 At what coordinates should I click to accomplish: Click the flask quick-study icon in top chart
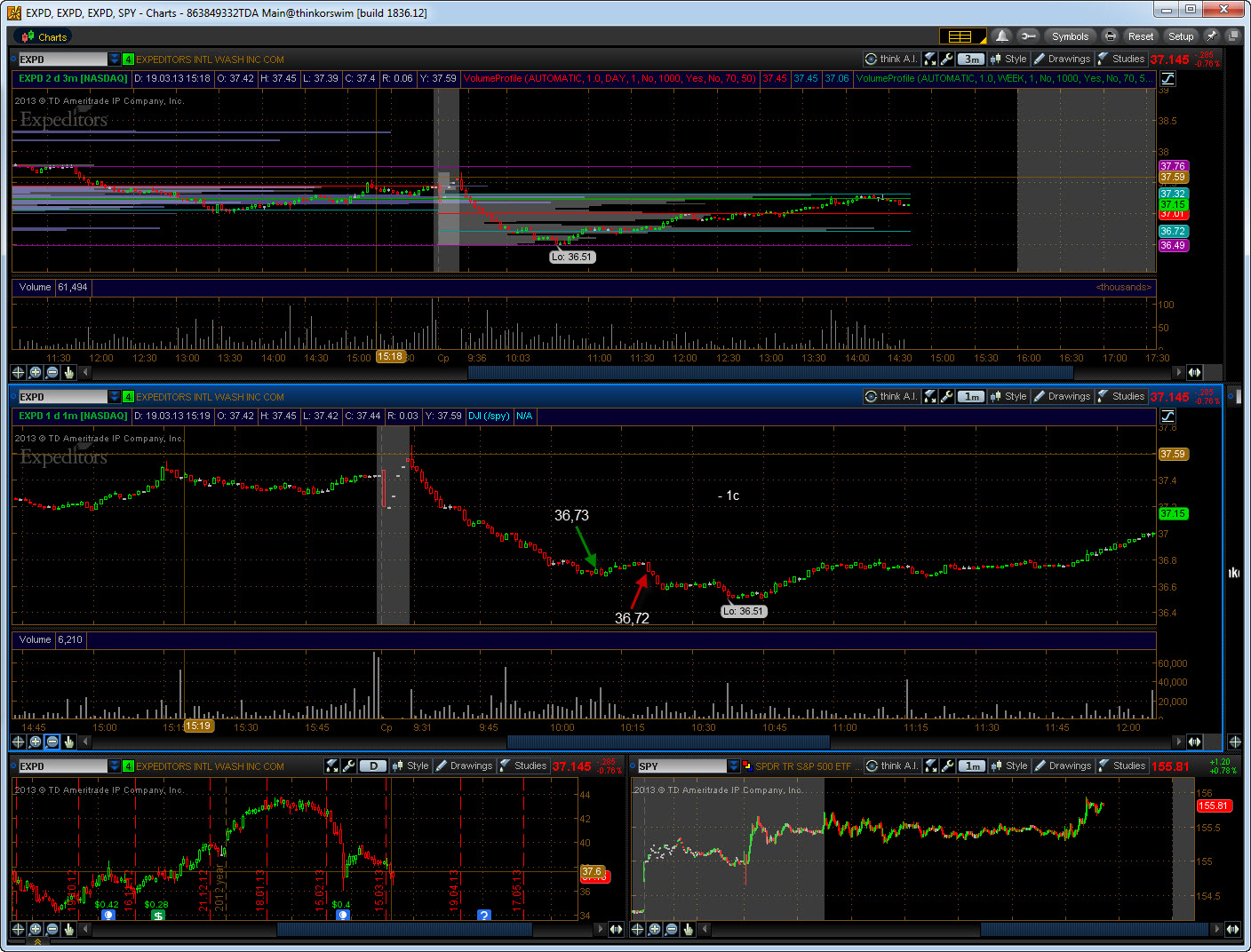tap(930, 59)
